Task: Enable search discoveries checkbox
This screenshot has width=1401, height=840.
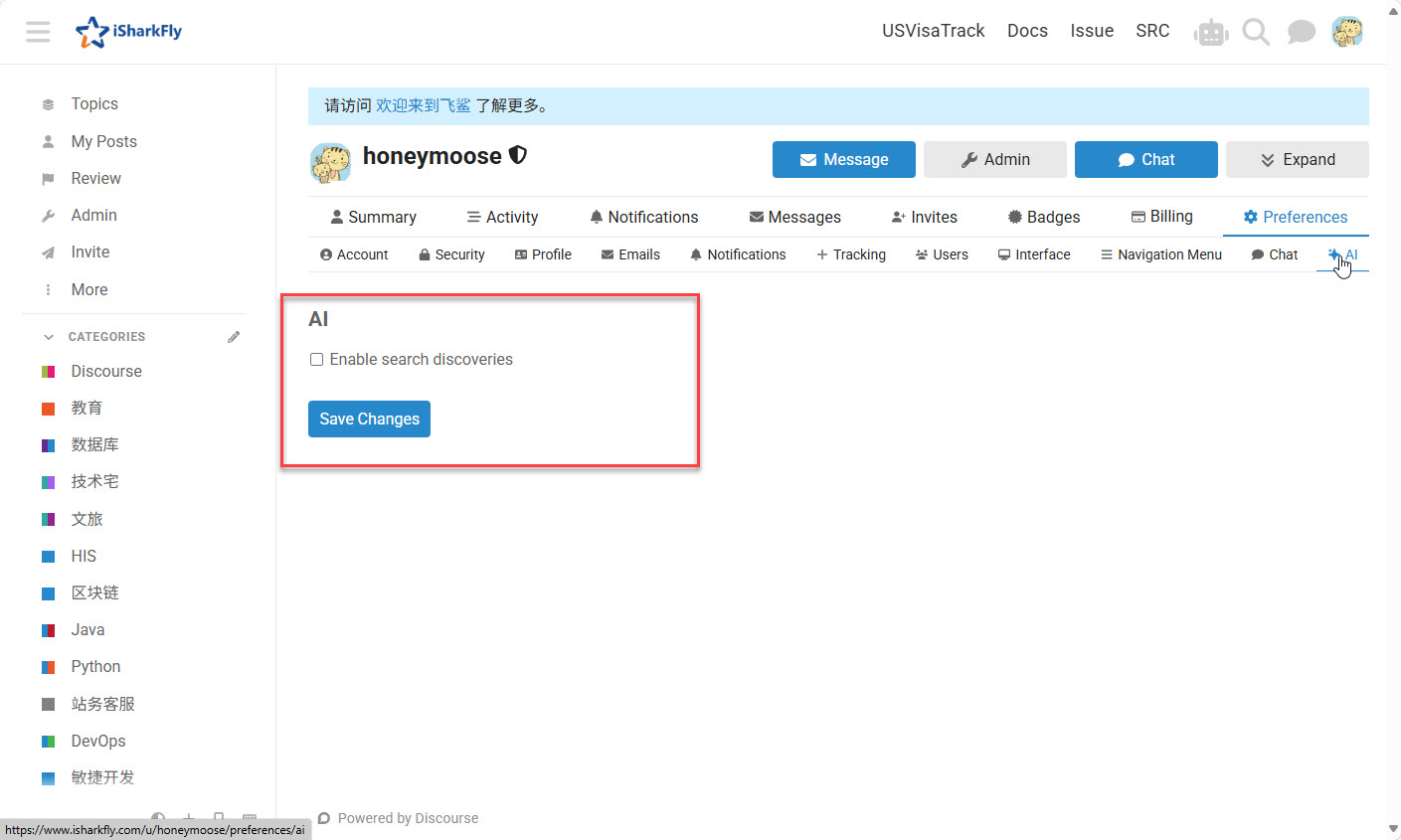Action: tap(316, 359)
